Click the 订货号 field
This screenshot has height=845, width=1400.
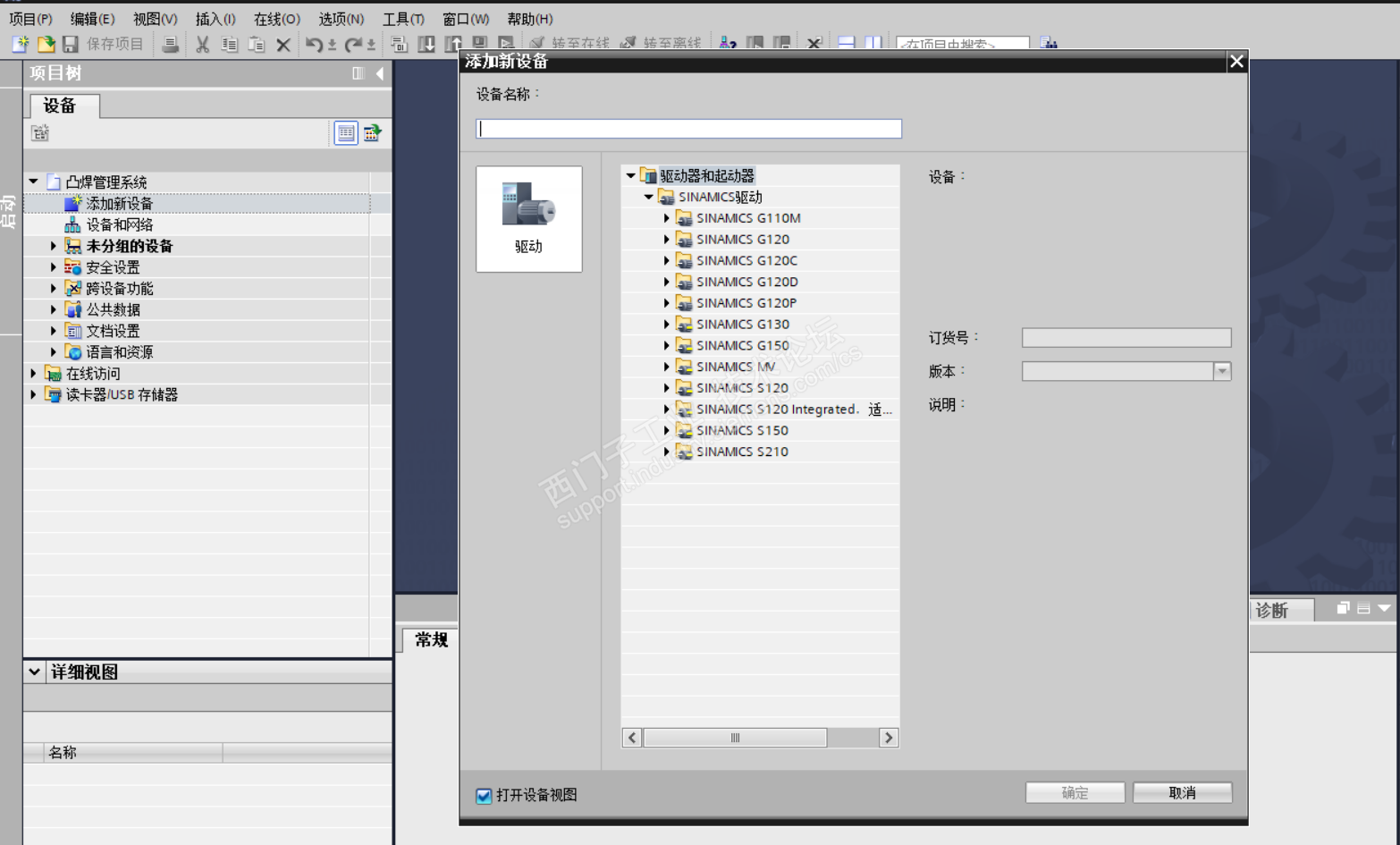pos(1126,338)
